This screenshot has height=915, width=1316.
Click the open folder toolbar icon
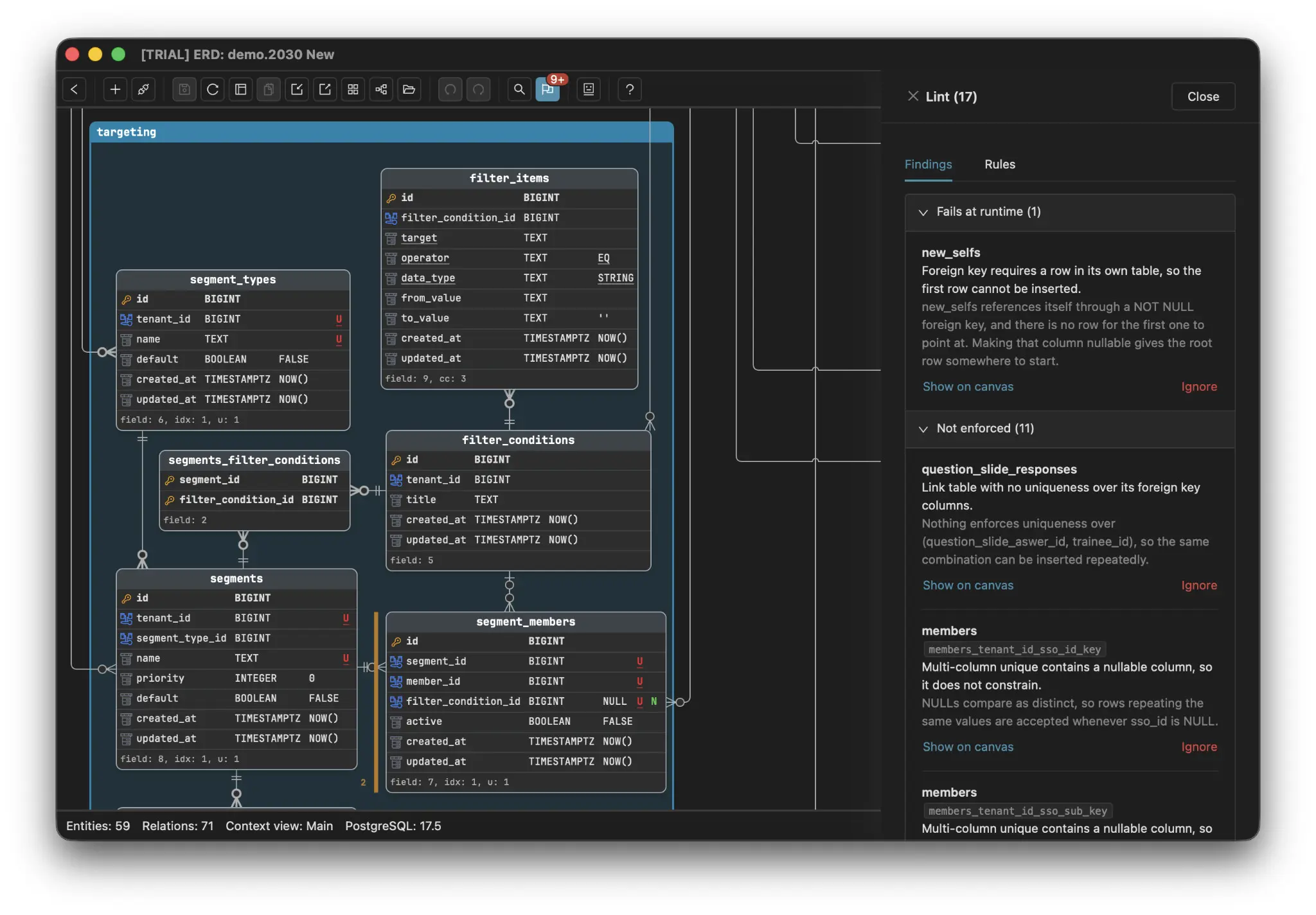click(x=409, y=89)
